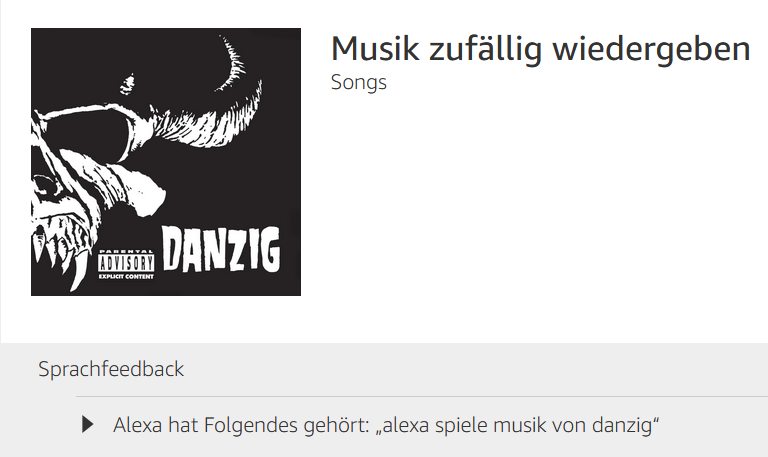This screenshot has width=768, height=457.
Task: Click 'Alexa hat Folgendes gehört' text
Action: coord(240,425)
